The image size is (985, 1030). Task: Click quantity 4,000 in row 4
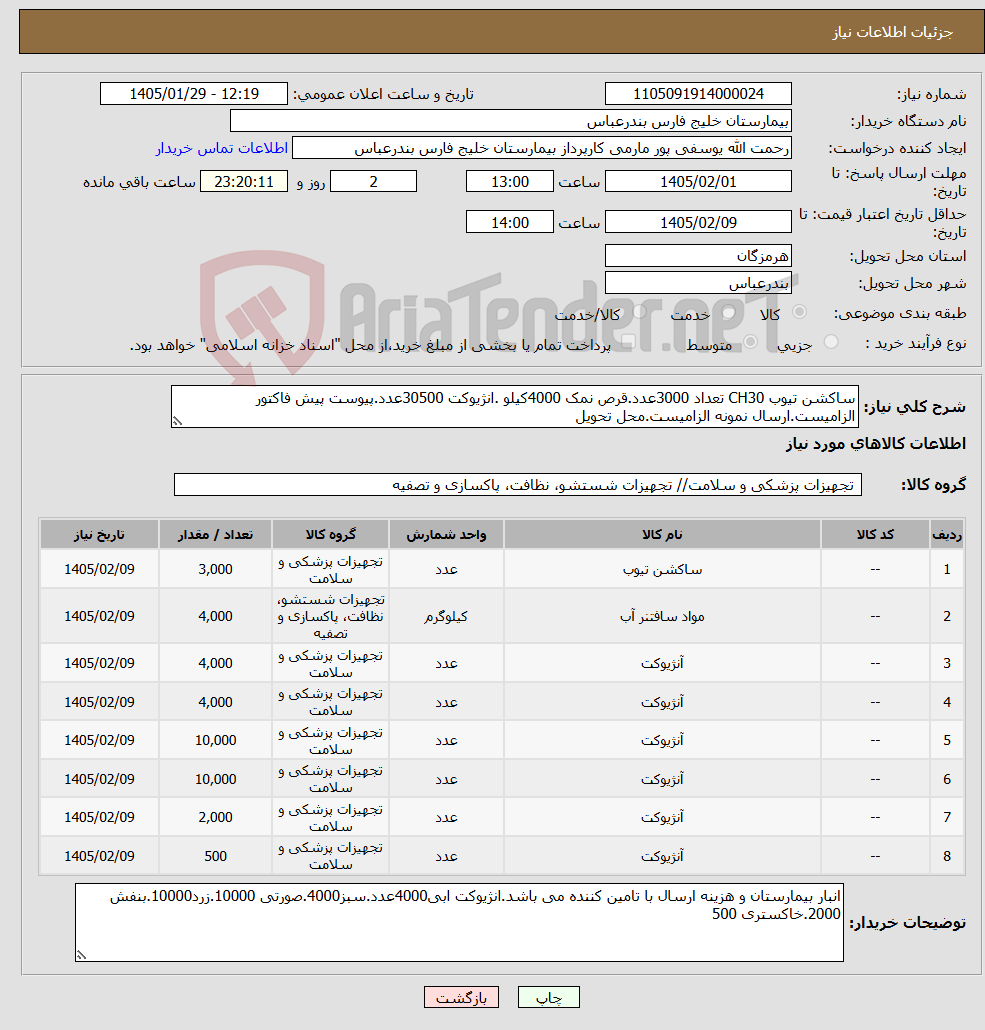pos(215,702)
